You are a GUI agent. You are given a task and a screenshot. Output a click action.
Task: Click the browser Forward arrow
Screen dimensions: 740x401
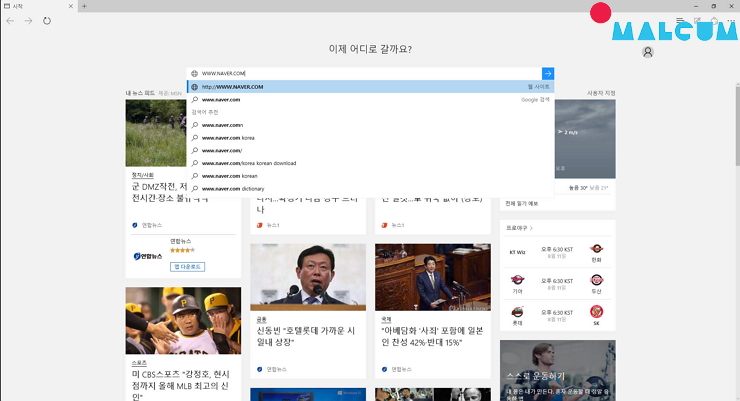[x=28, y=21]
